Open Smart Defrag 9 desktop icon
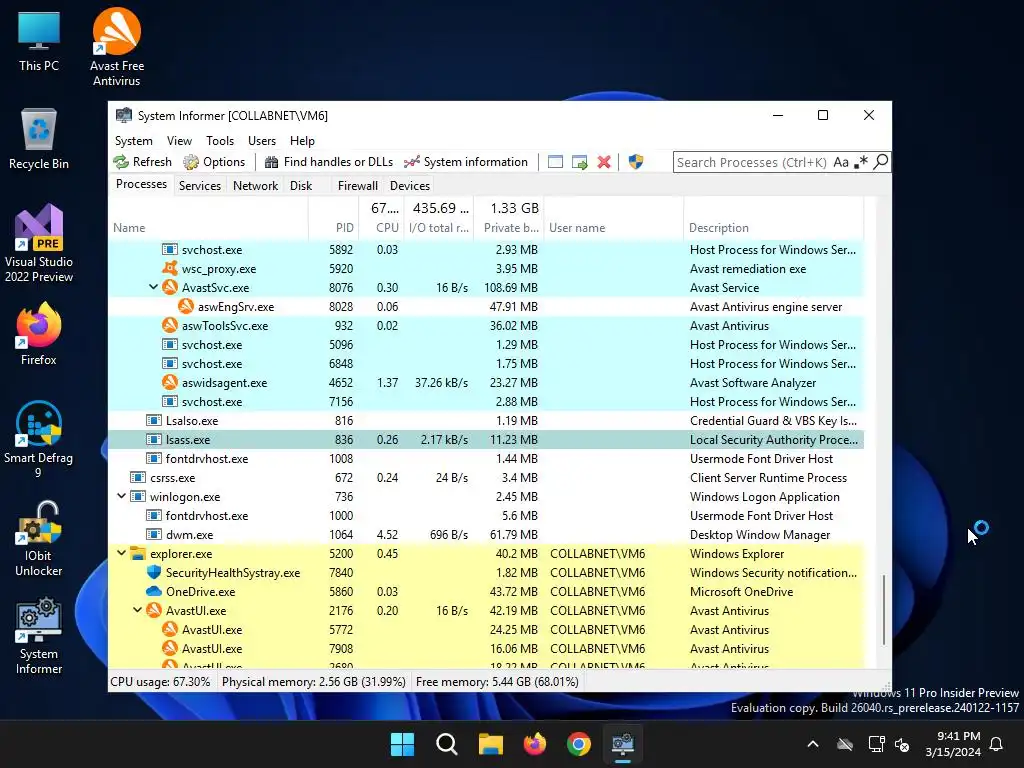The height and width of the screenshot is (768, 1024). pos(39,439)
